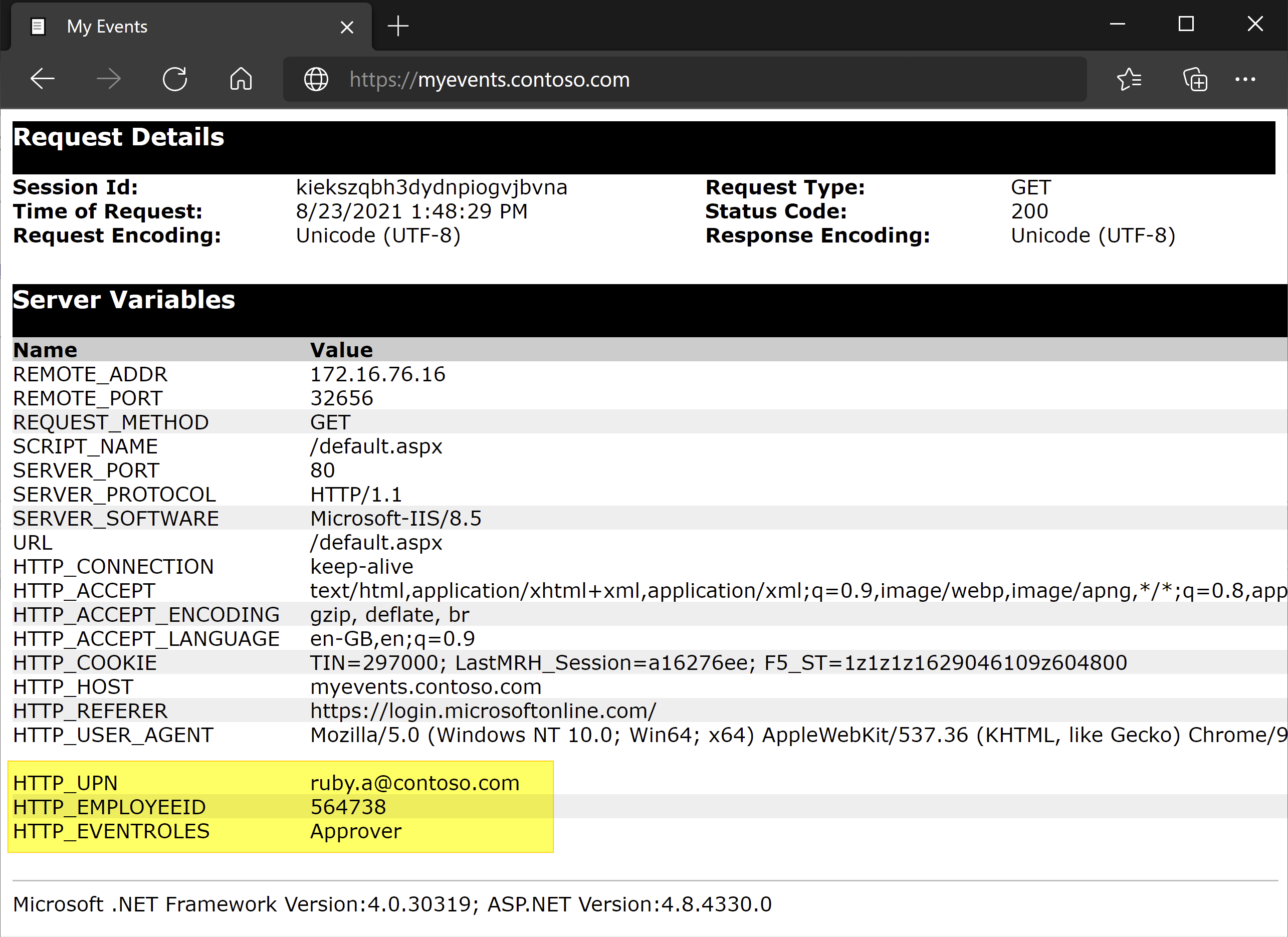Click the HTTP_COOKIE value starting TIN=297000

point(718,663)
